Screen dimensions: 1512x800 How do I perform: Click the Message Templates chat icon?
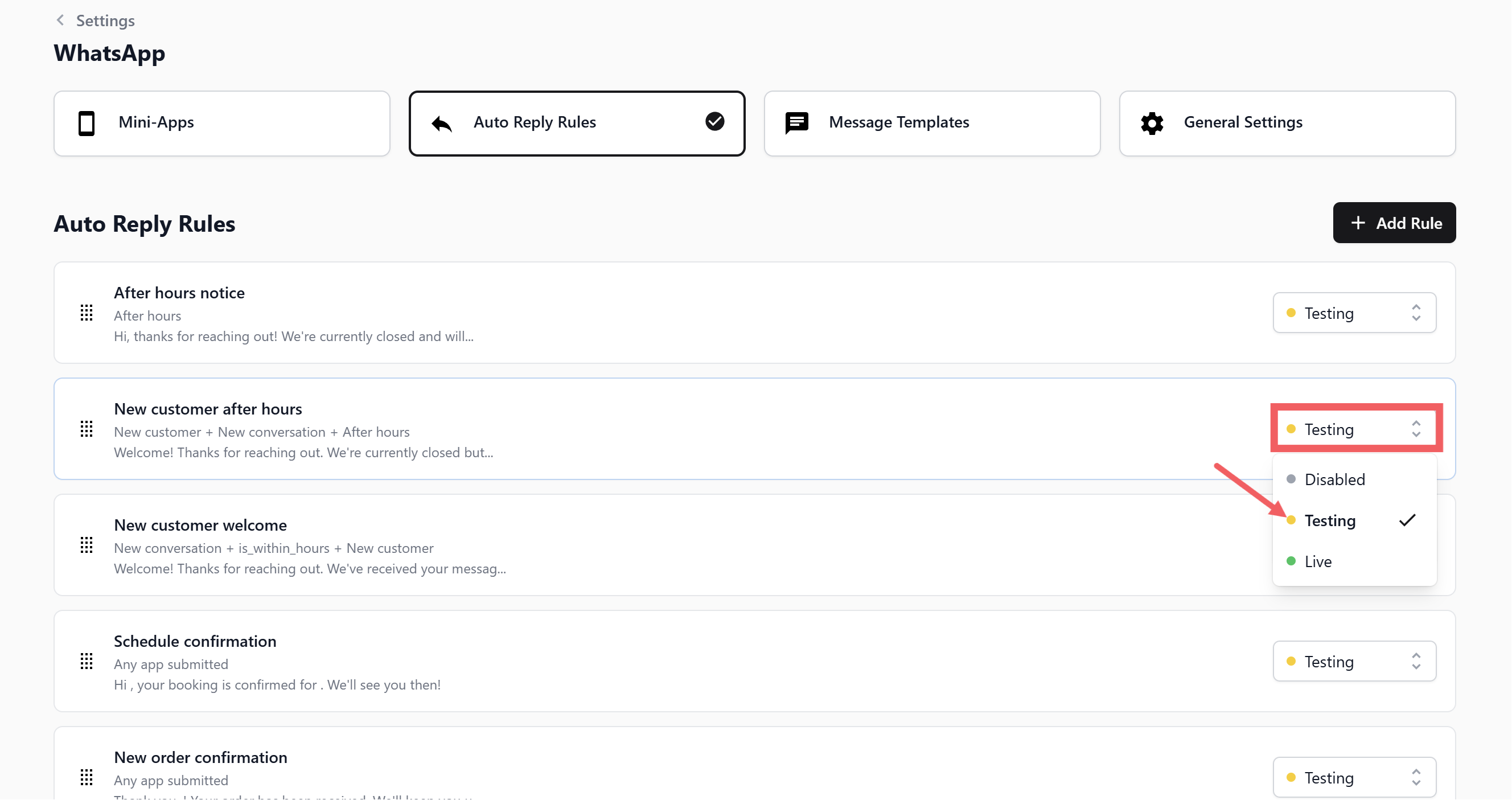click(x=796, y=123)
